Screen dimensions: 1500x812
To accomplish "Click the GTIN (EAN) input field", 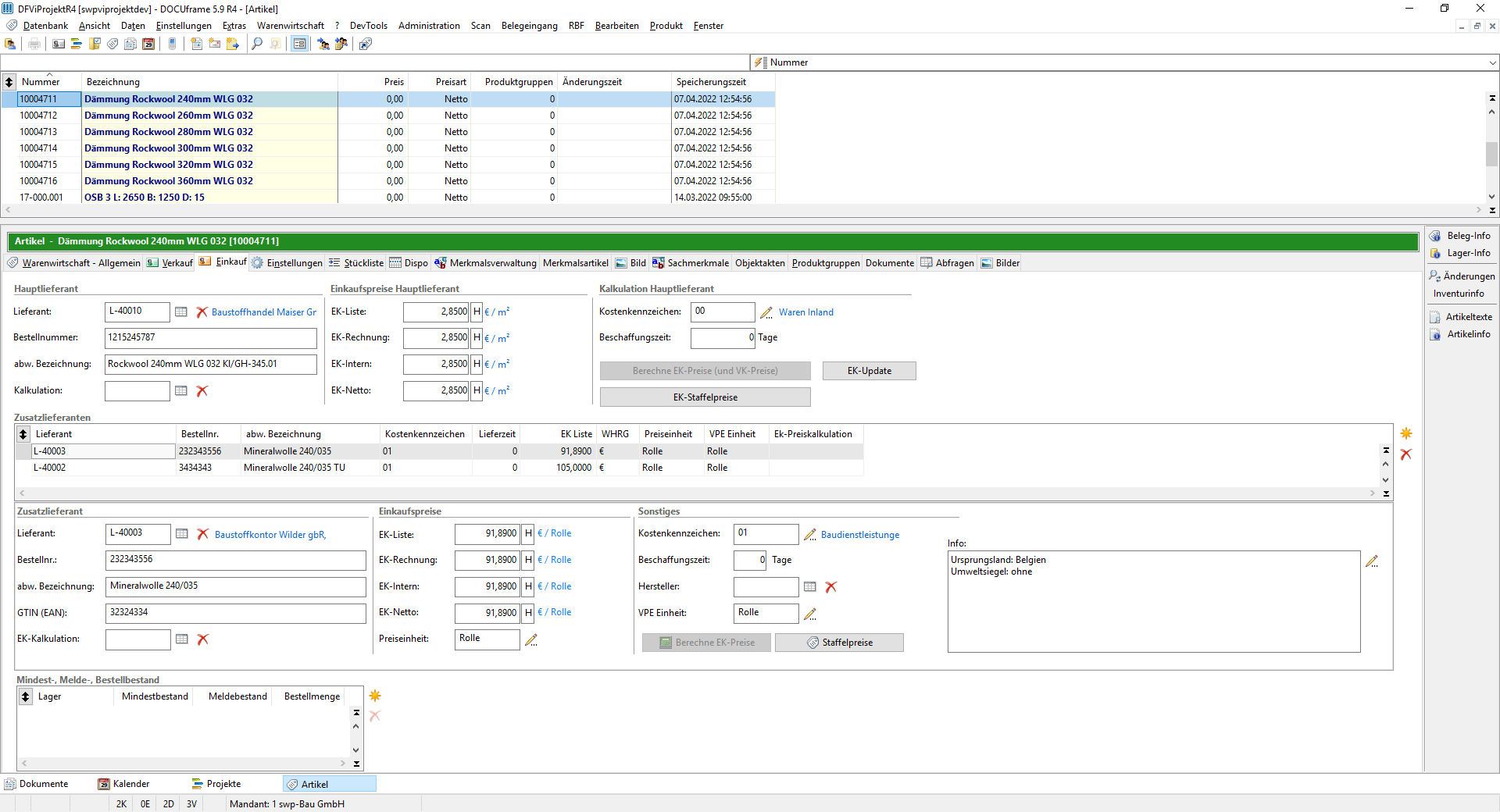I will 236,613.
